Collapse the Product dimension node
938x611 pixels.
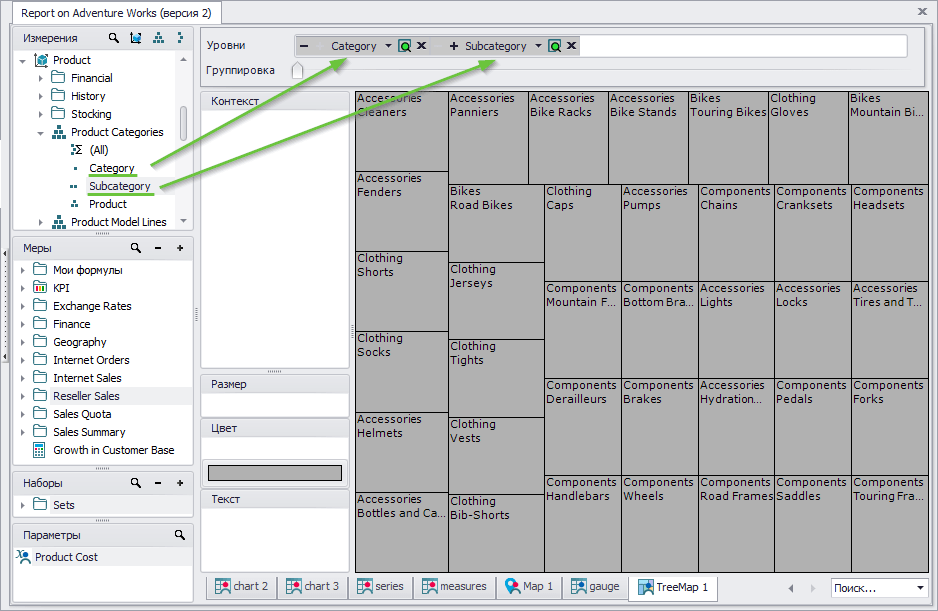click(x=23, y=60)
